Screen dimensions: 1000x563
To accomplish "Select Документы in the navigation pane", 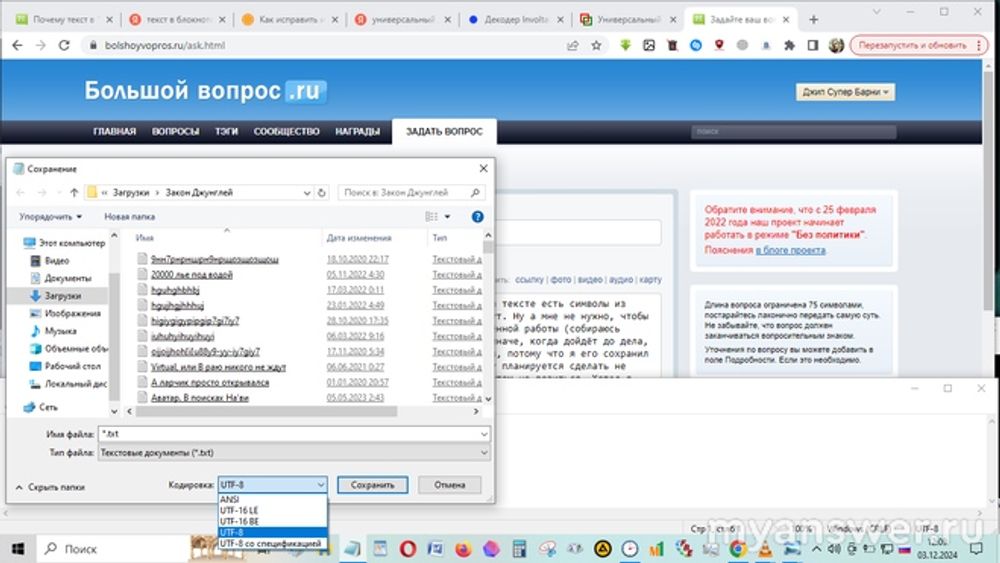I will coord(67,278).
